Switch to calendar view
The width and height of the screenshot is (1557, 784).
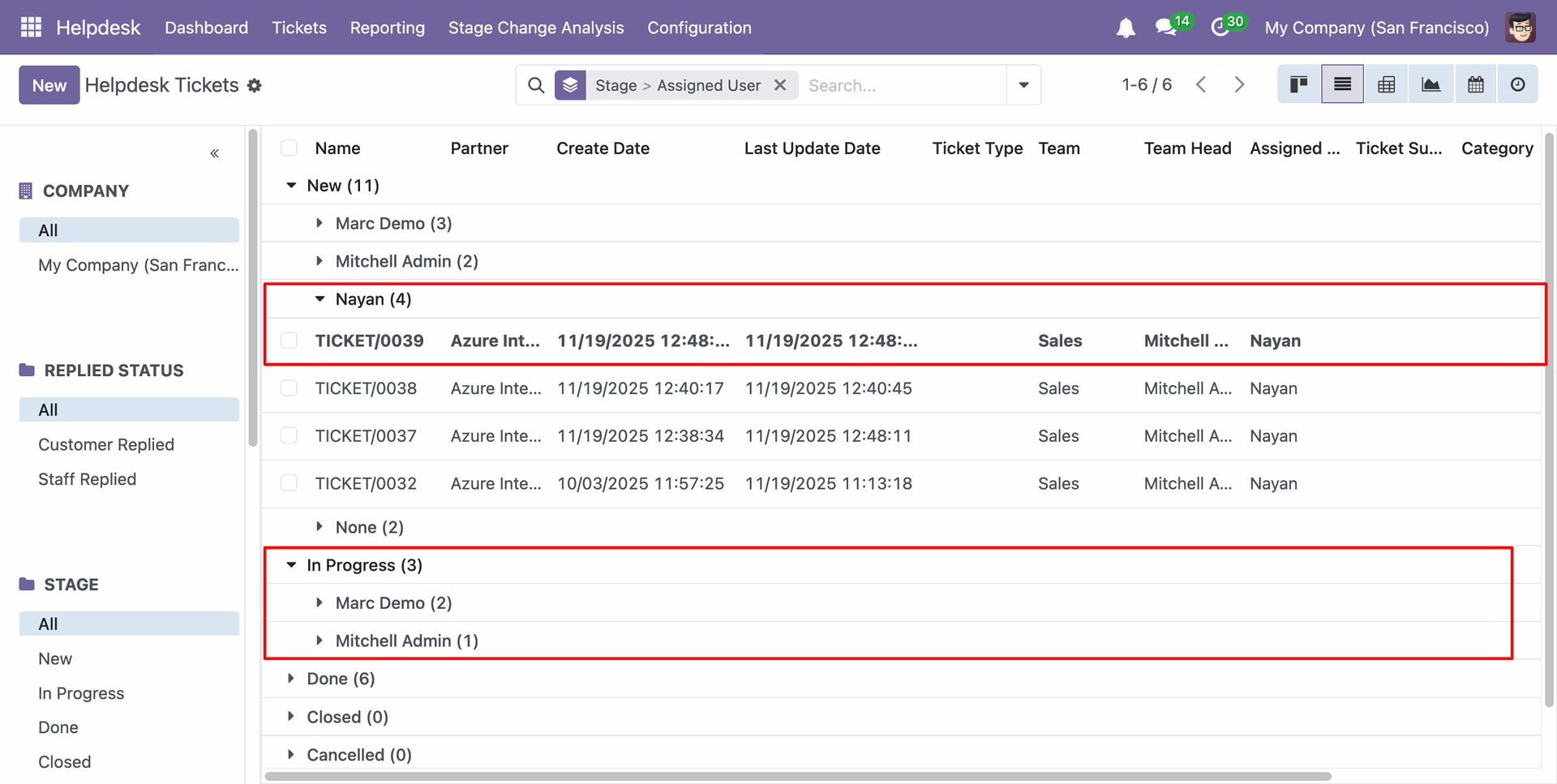click(1475, 85)
